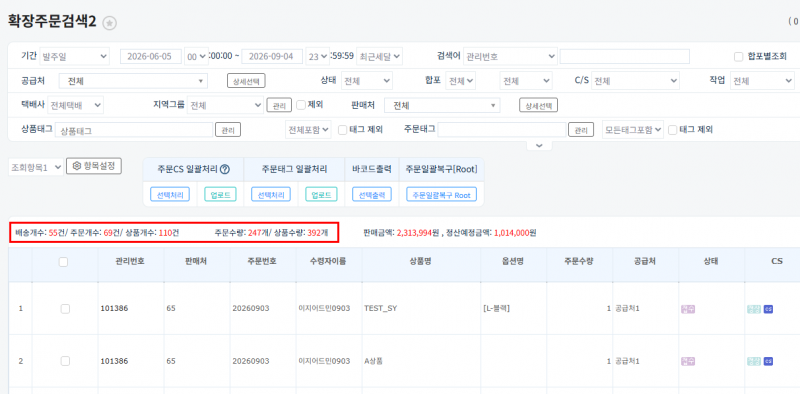Image resolution: width=800 pixels, height=394 pixels.
Task: Focus the 주문태그 input field
Action: click(x=502, y=130)
